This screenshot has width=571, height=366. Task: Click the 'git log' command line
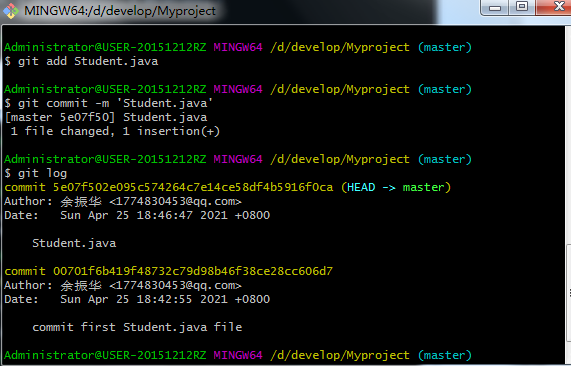pyautogui.click(x=36, y=173)
